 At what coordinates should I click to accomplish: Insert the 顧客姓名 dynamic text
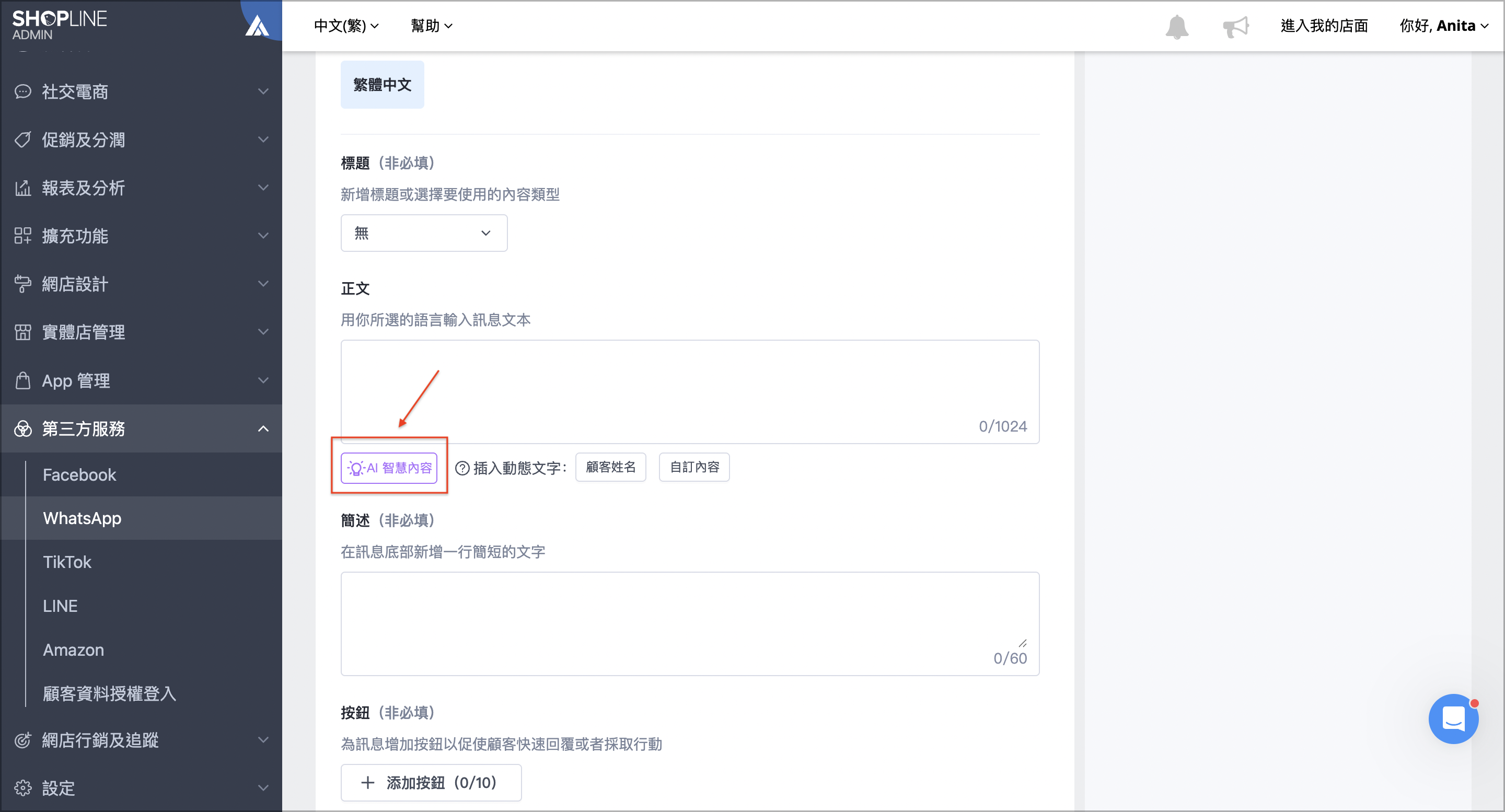(610, 467)
